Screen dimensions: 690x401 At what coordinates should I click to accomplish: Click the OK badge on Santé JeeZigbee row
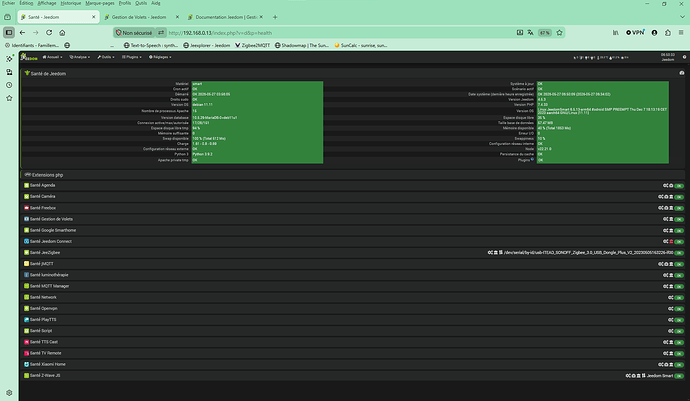[x=679, y=253]
